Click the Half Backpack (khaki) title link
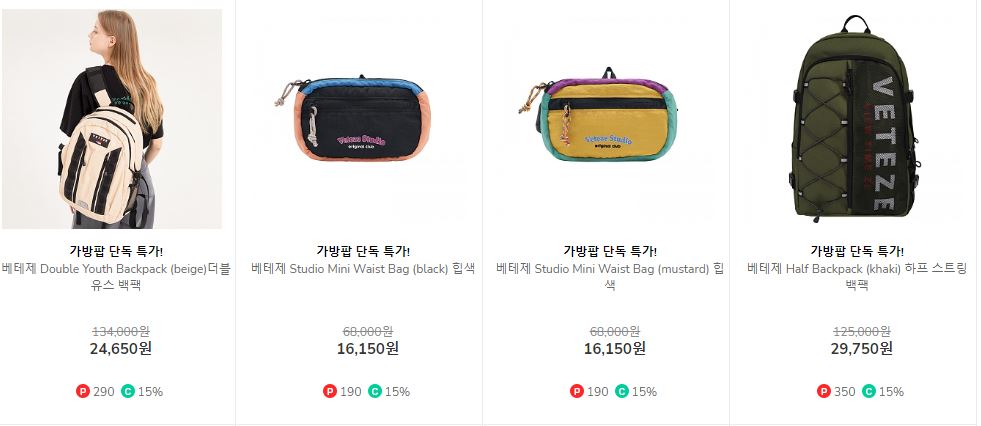This screenshot has height=426, width=981. click(x=857, y=277)
